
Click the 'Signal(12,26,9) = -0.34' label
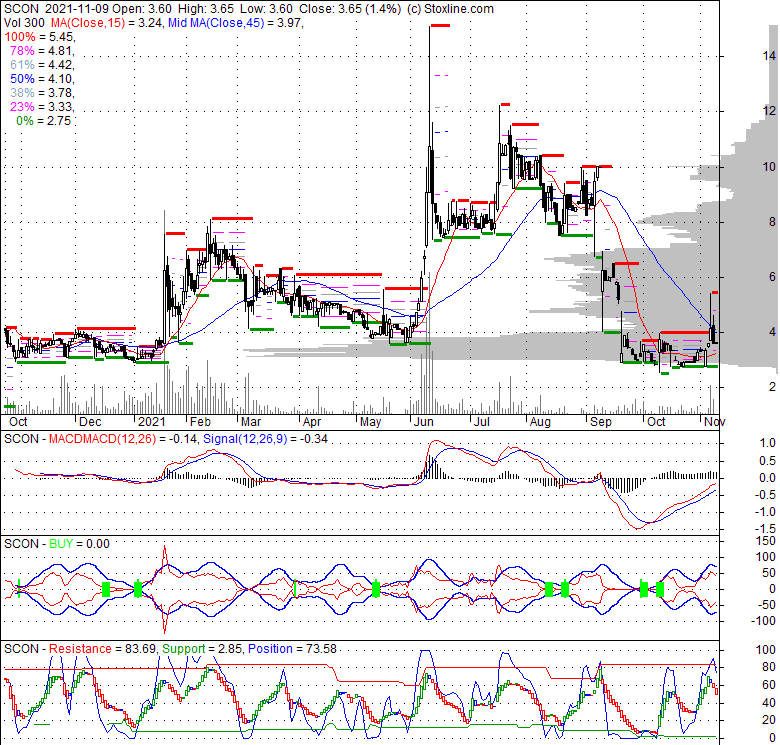[266, 439]
